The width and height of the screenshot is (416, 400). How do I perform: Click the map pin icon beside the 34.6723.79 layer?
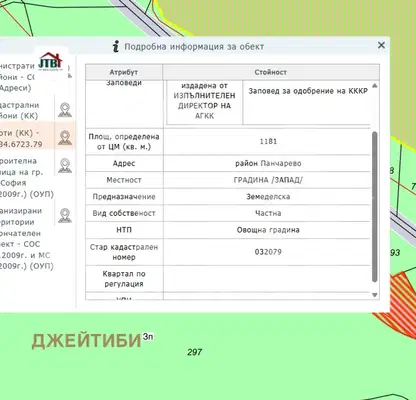(x=65, y=138)
